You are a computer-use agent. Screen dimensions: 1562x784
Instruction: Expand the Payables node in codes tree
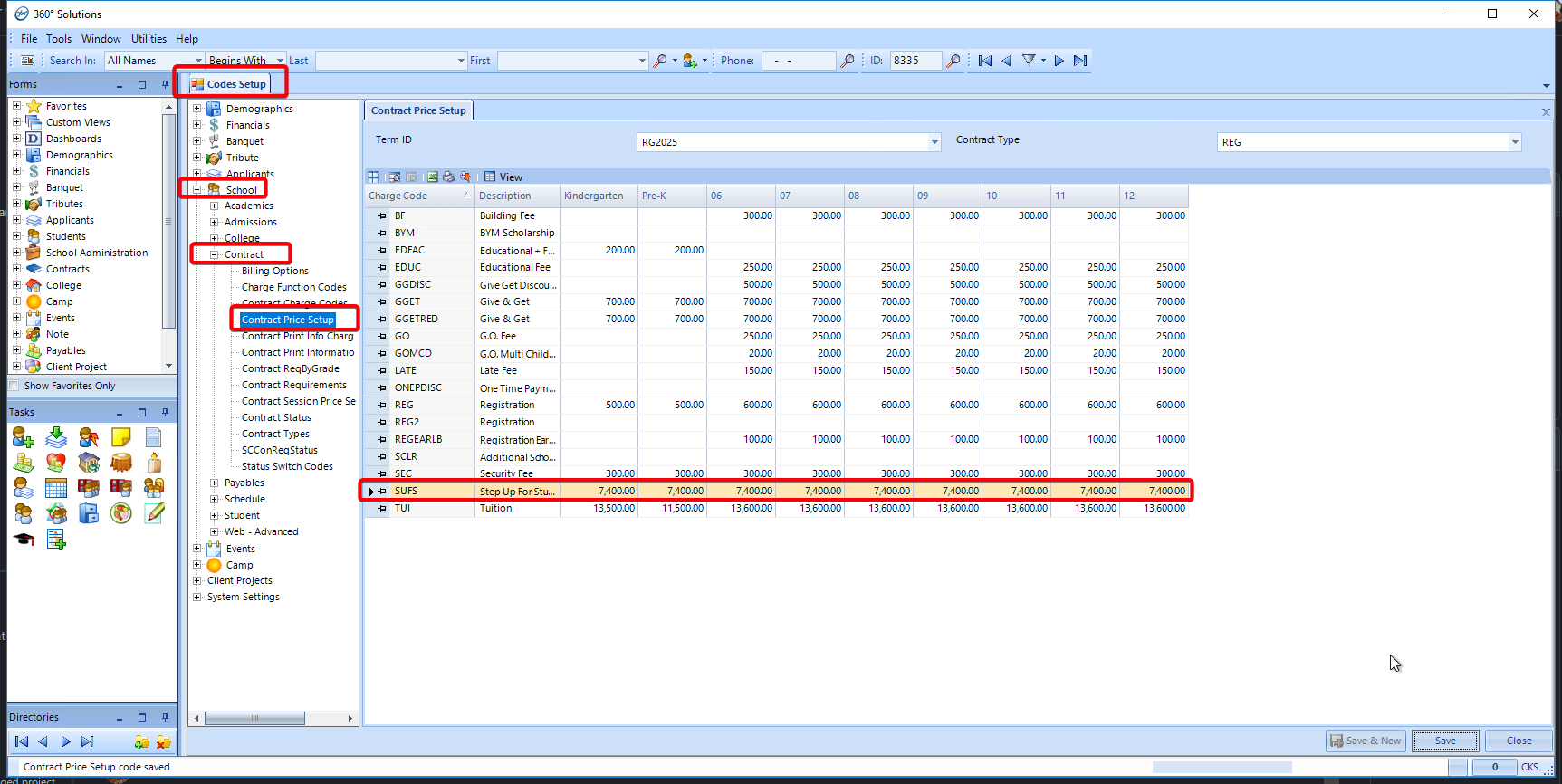click(x=215, y=483)
